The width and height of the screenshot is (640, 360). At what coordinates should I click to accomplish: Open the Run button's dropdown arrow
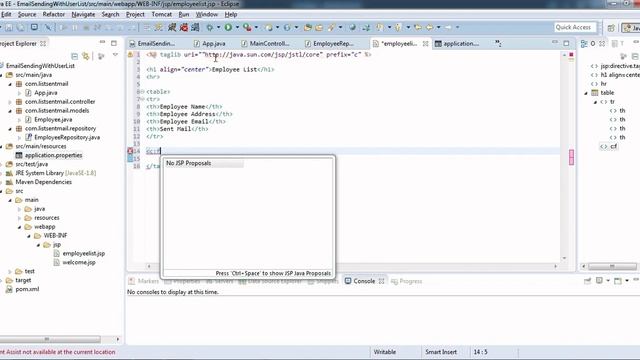coord(237,27)
